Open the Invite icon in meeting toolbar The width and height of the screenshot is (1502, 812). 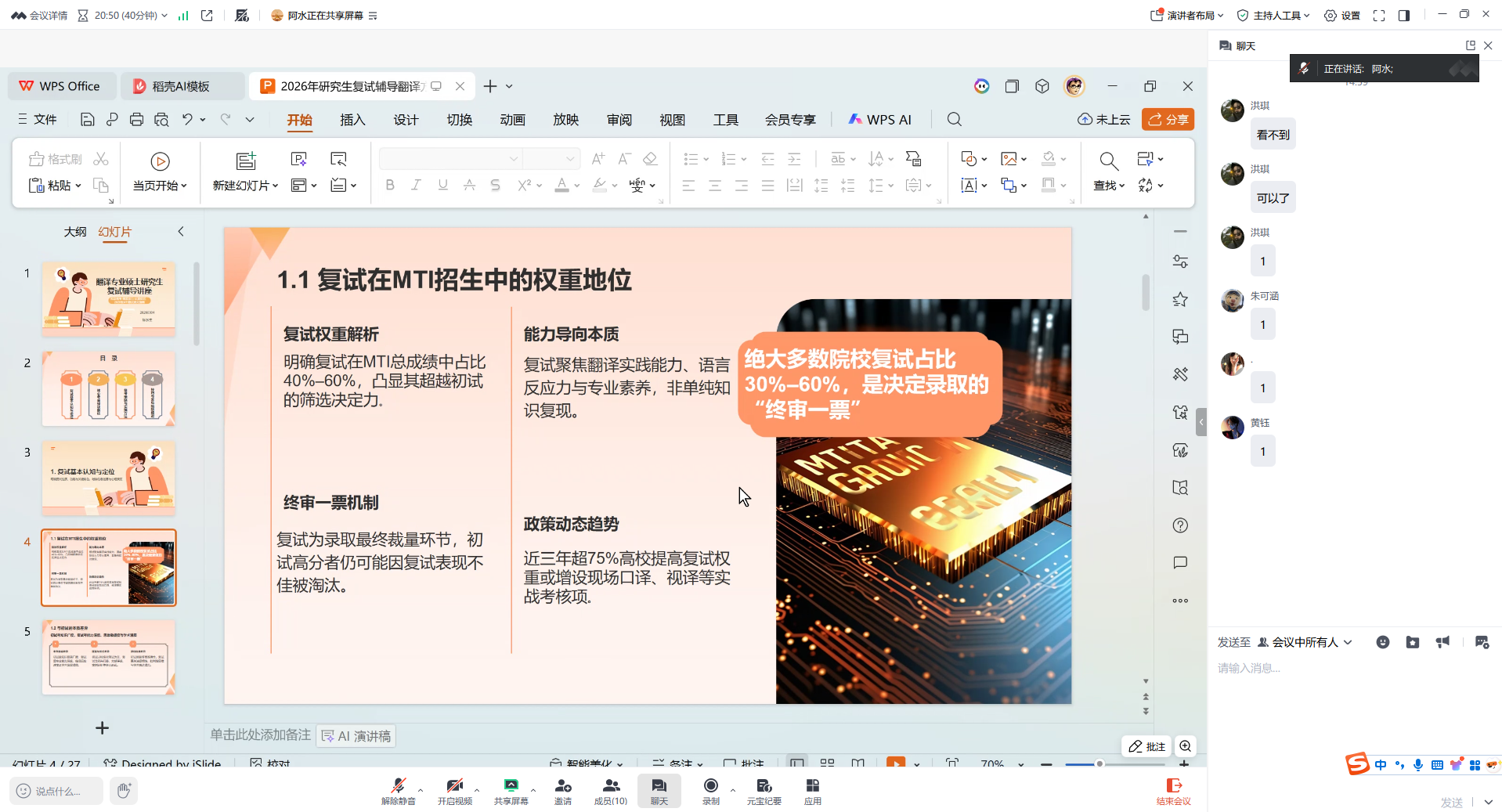562,790
